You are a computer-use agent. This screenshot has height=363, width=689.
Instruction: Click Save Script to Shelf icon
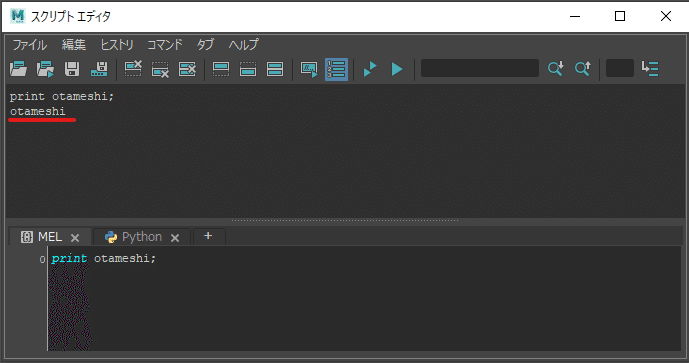[x=99, y=69]
